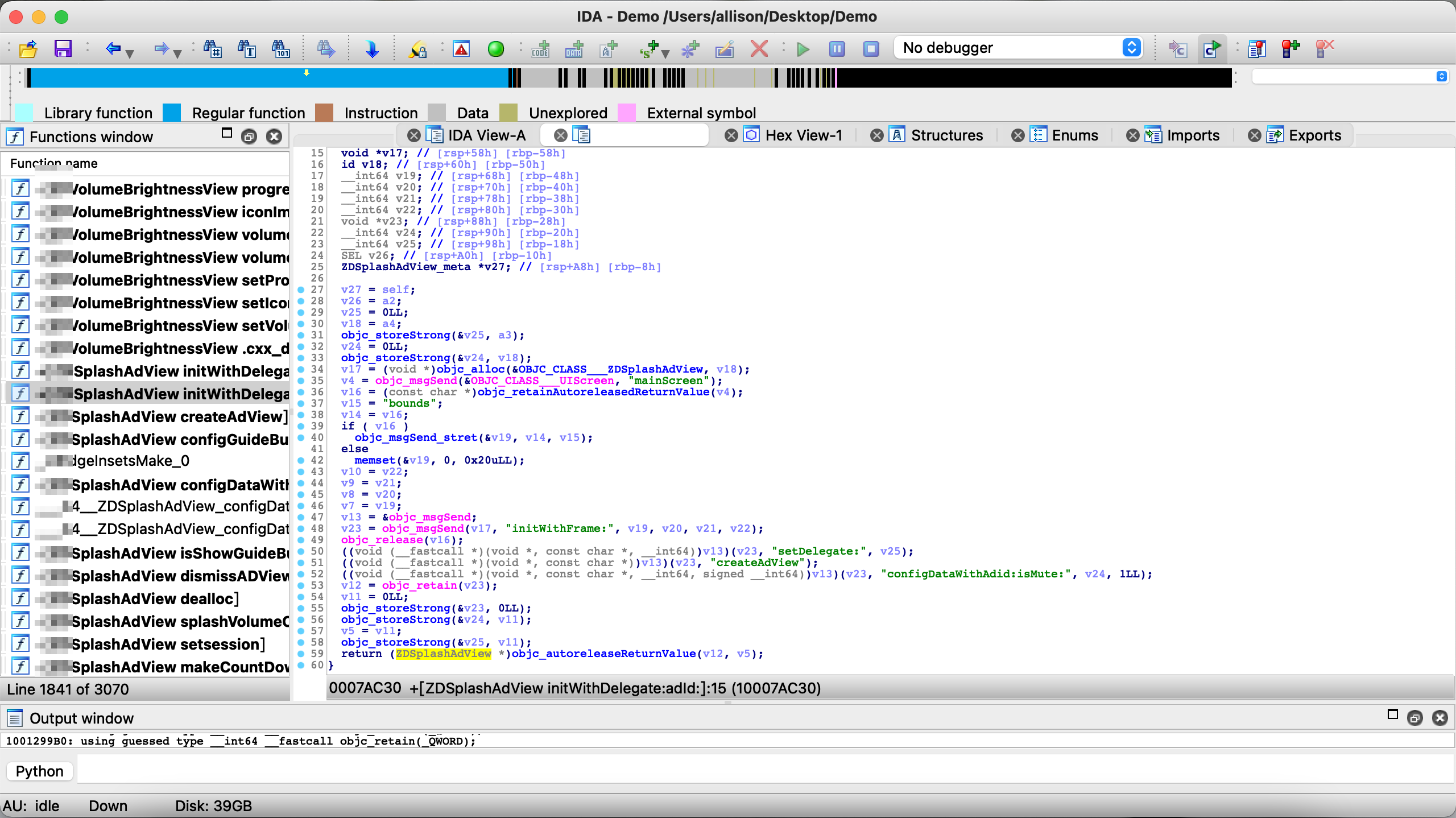1456x818 pixels.
Task: Toggle the stop process square button
Action: click(x=871, y=49)
